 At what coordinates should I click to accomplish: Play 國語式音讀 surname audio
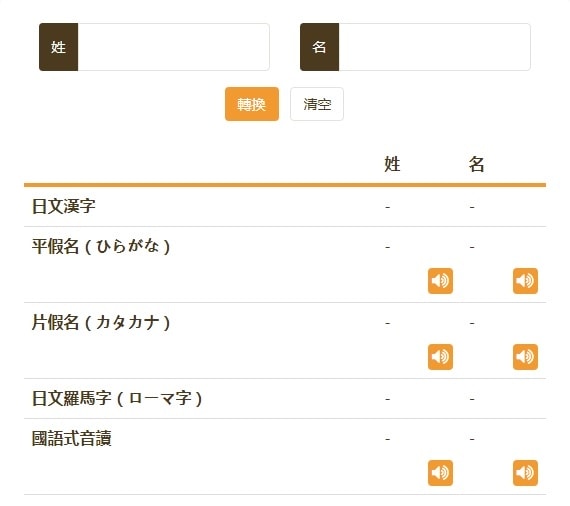[x=440, y=473]
